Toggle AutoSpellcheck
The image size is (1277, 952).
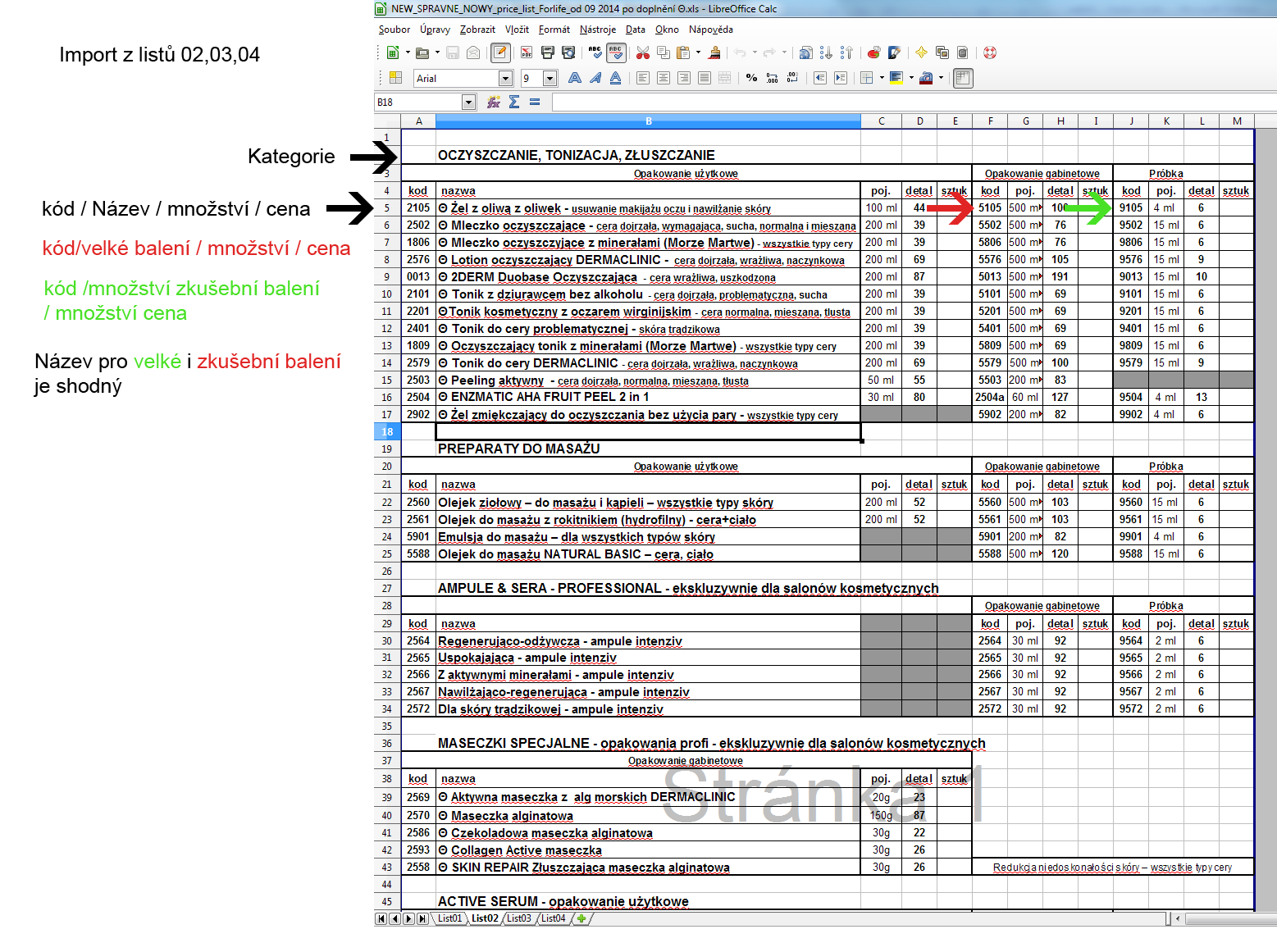tap(616, 52)
